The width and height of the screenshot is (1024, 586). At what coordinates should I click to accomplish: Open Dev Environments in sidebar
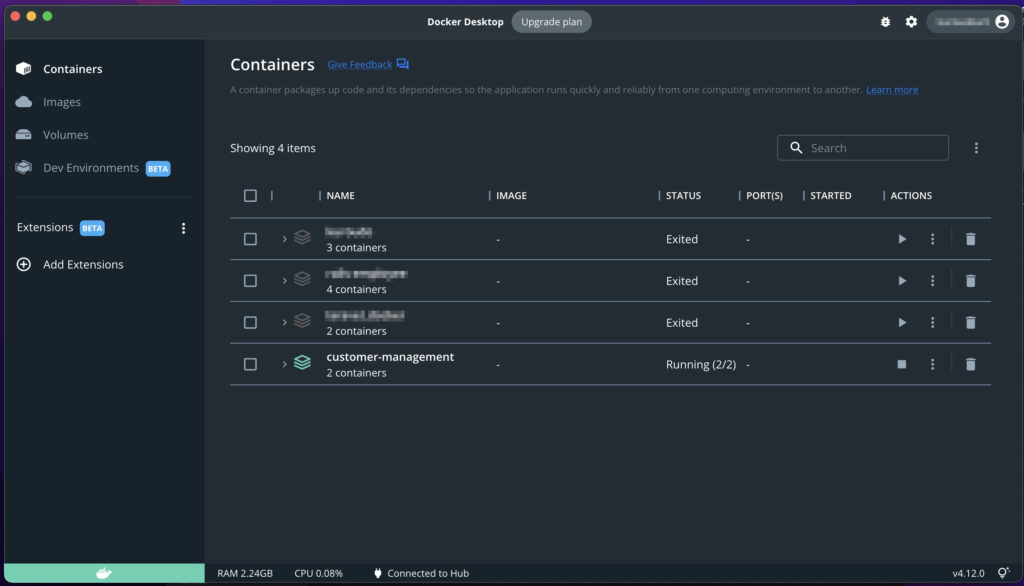(x=91, y=168)
